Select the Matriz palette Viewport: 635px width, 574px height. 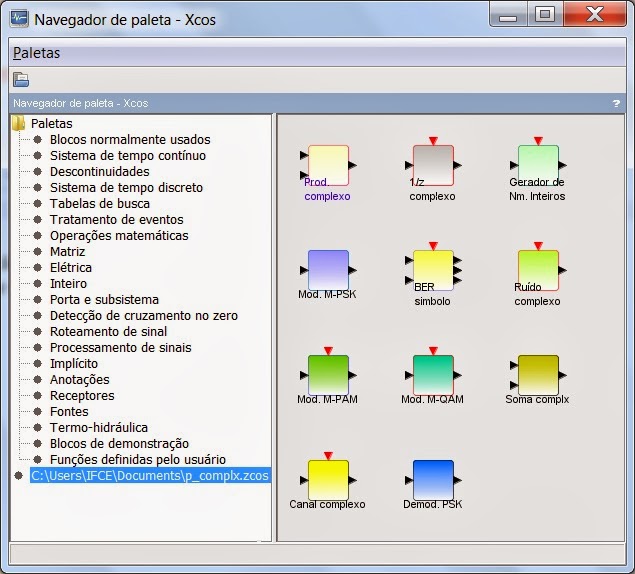tap(67, 252)
